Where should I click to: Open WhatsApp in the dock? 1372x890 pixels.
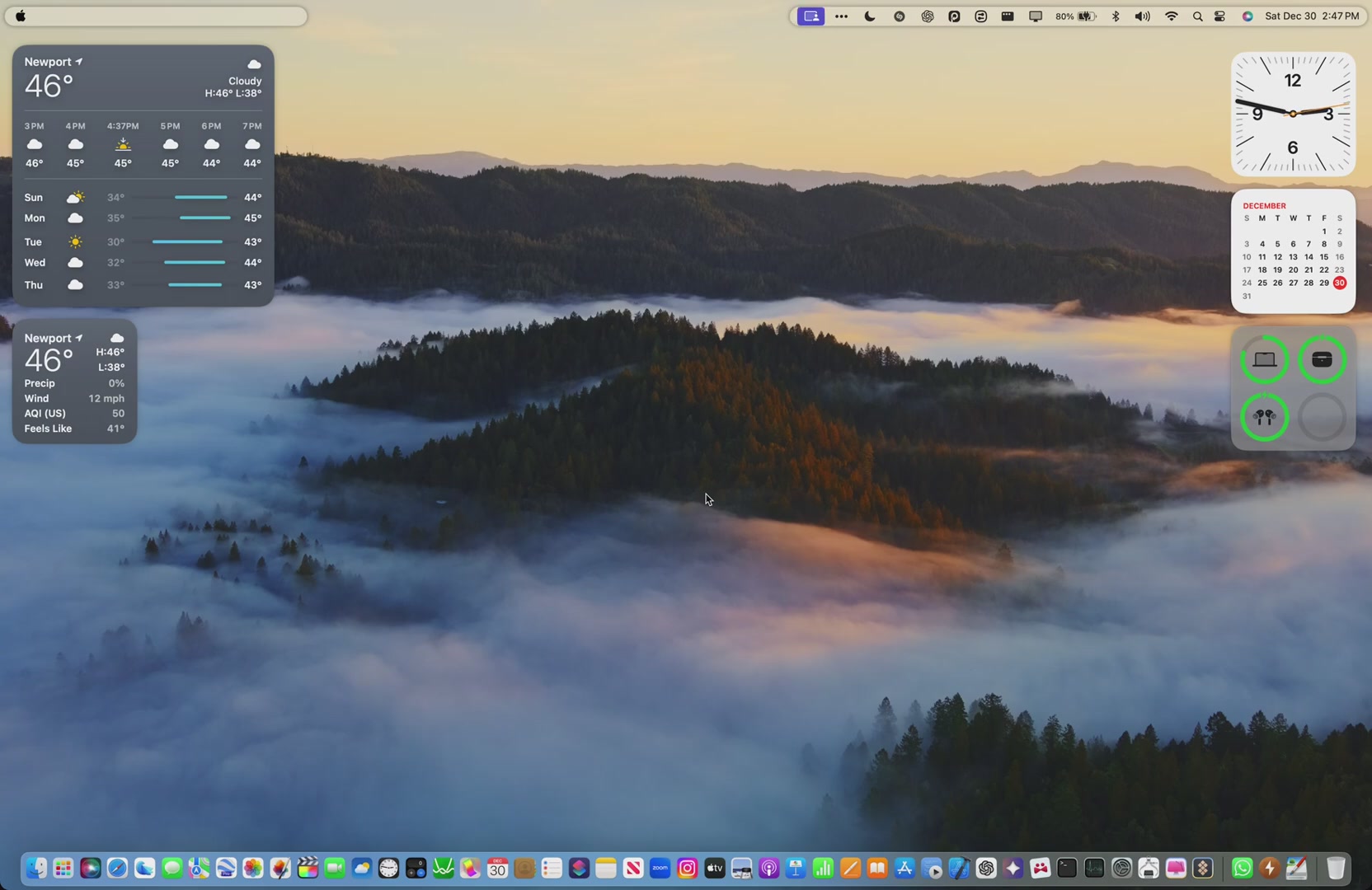point(1242,868)
